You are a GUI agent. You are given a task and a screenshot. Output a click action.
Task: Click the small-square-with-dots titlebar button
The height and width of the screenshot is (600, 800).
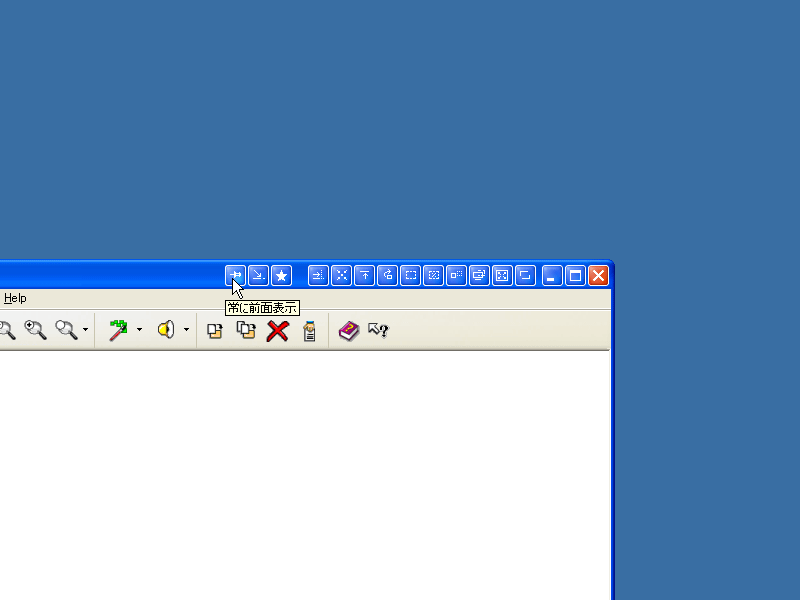(x=456, y=276)
